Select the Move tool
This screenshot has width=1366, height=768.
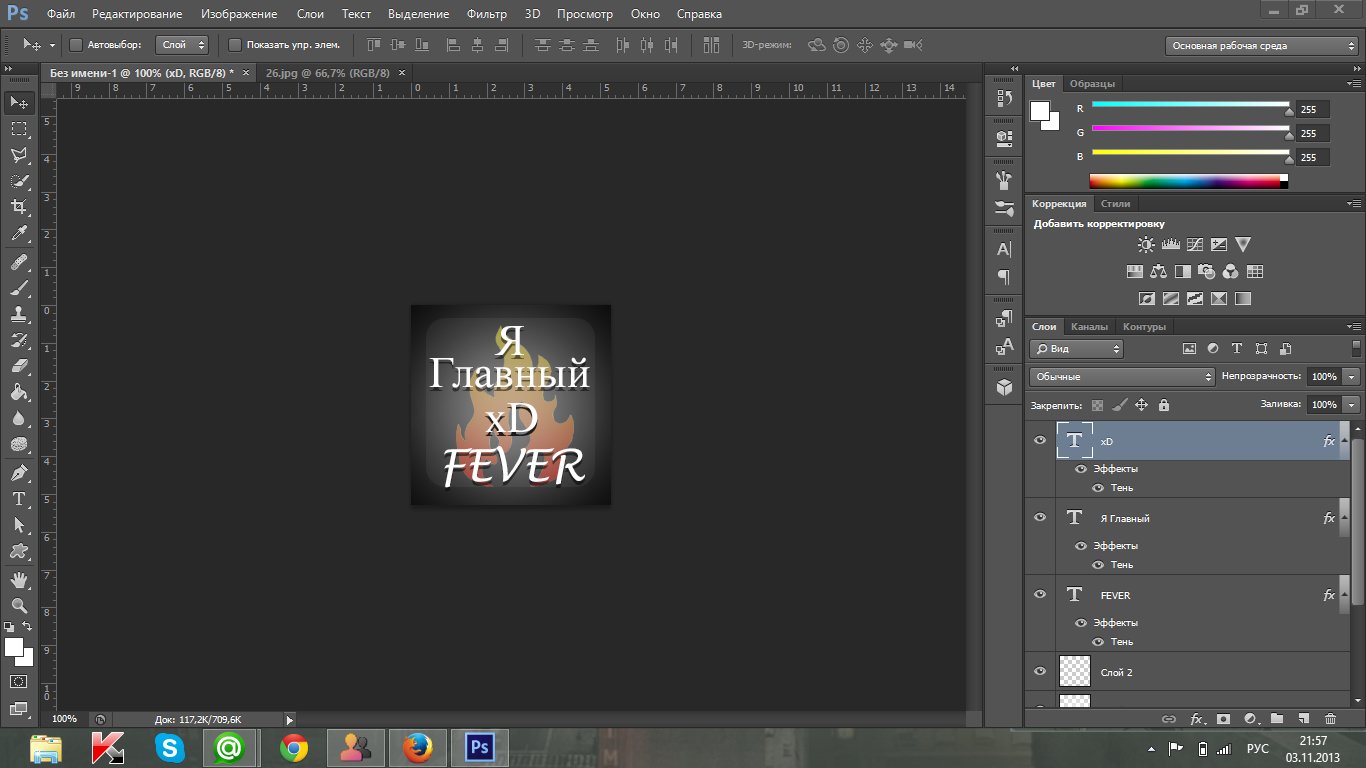19,103
